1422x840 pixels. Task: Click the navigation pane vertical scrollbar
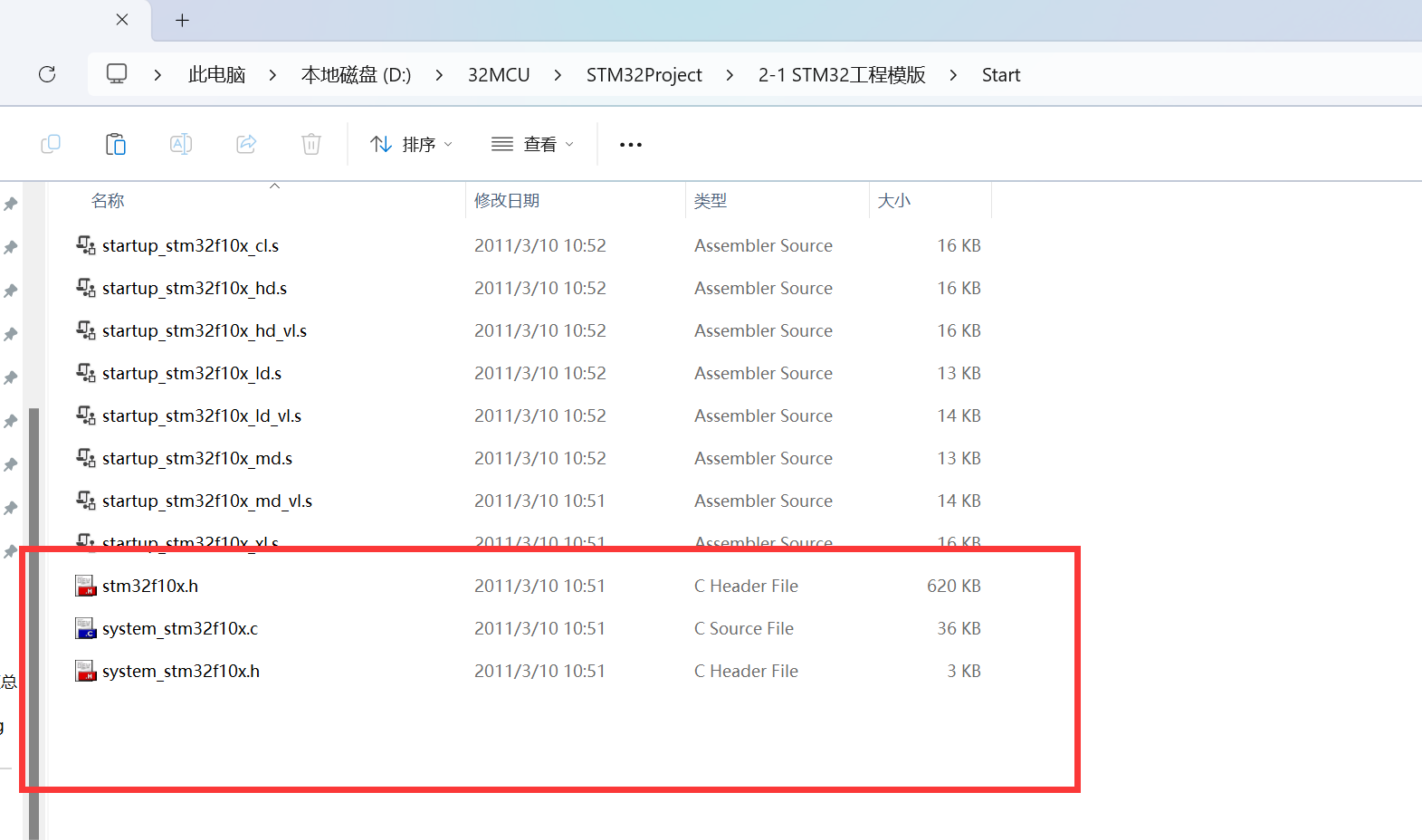(34, 624)
